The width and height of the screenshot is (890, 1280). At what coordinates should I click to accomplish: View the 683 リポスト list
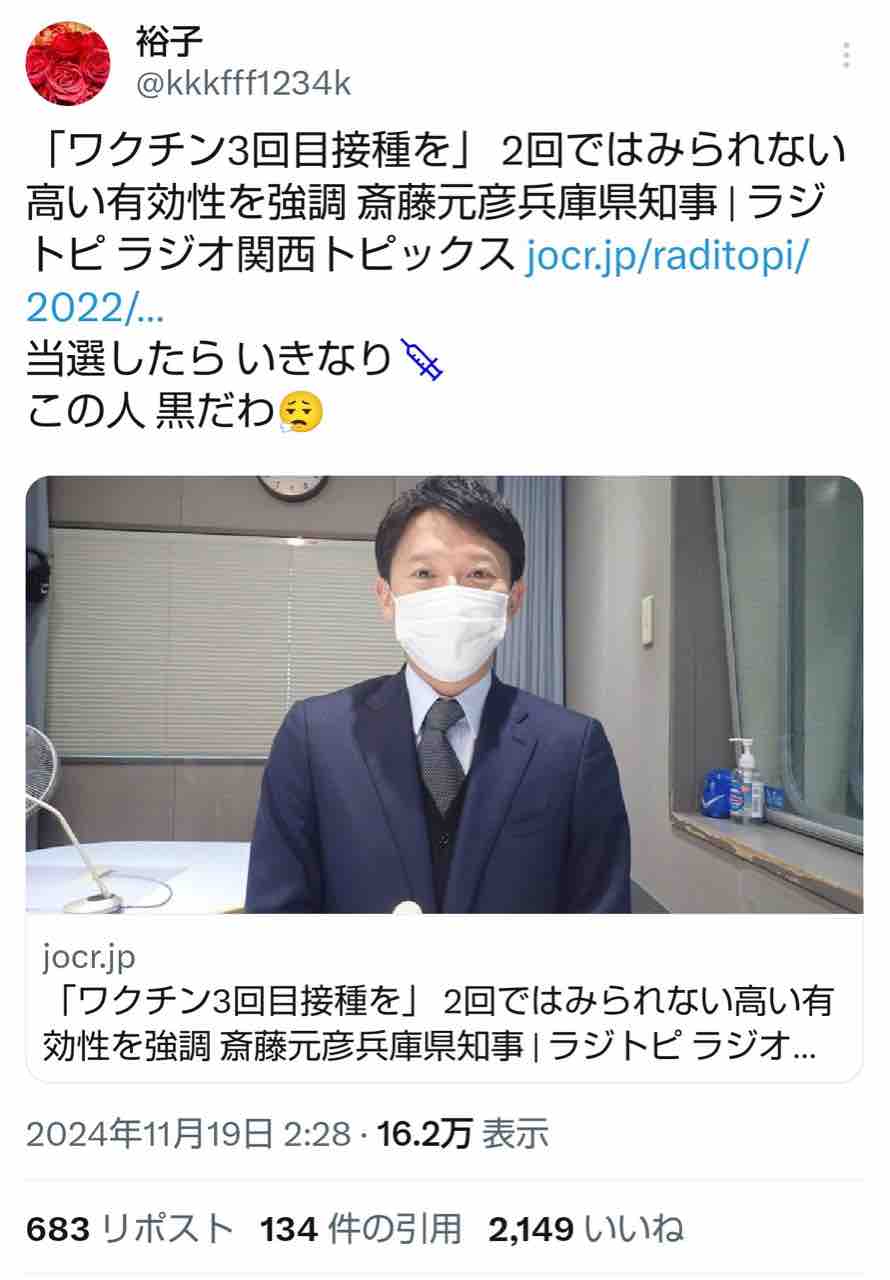[x=130, y=1228]
